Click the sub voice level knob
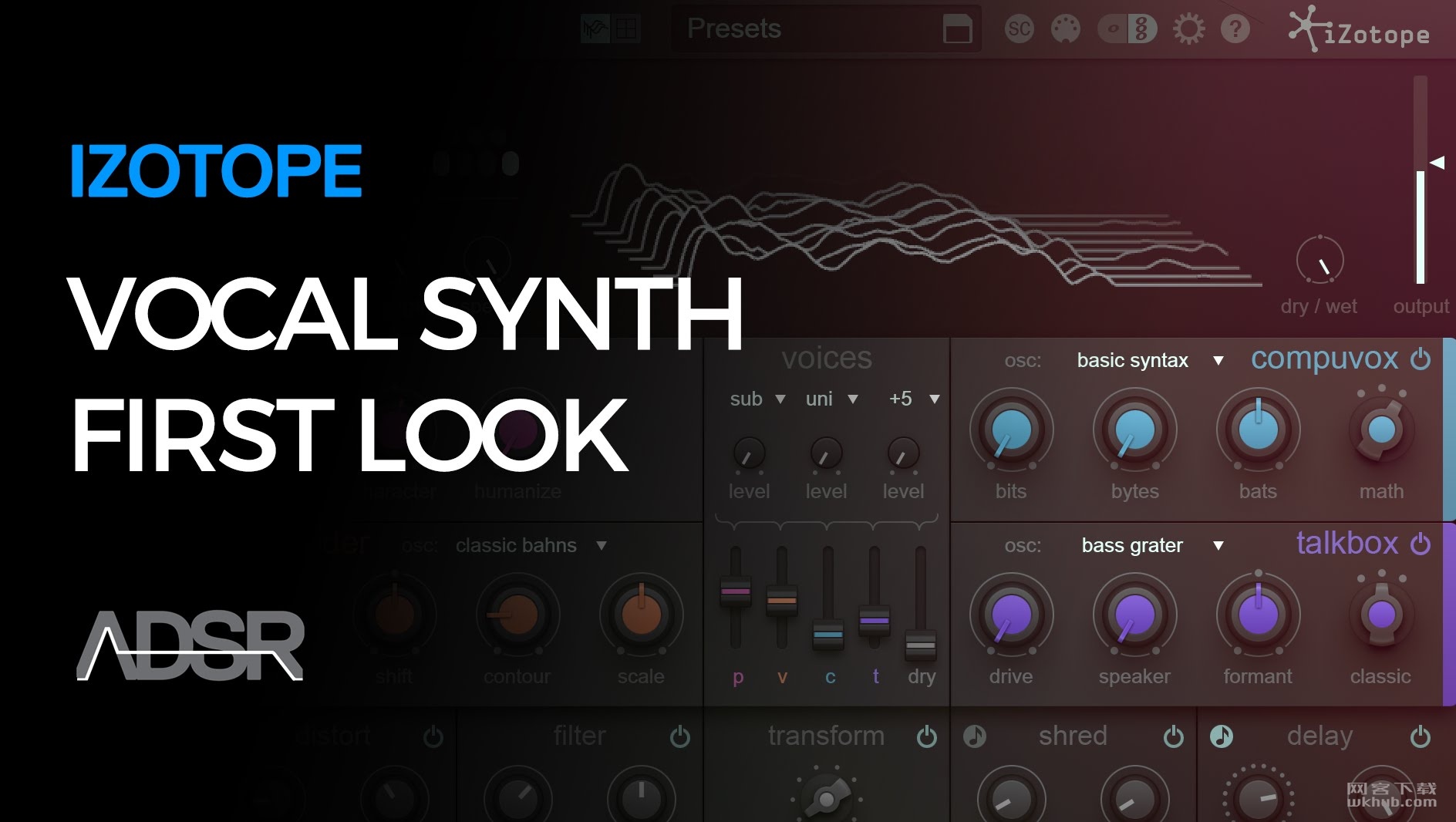Screen dimensions: 1456x822 (749, 454)
